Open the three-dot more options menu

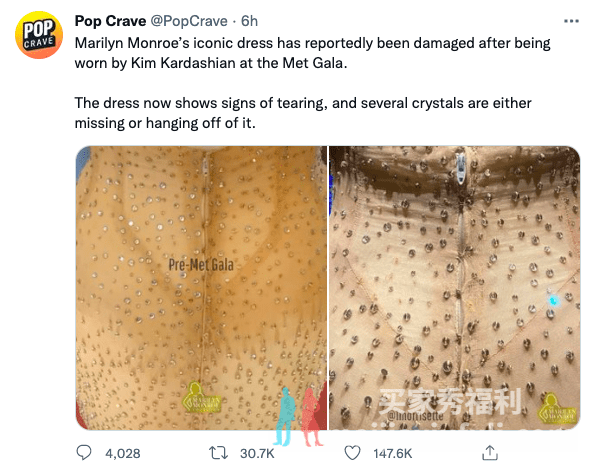point(571,21)
